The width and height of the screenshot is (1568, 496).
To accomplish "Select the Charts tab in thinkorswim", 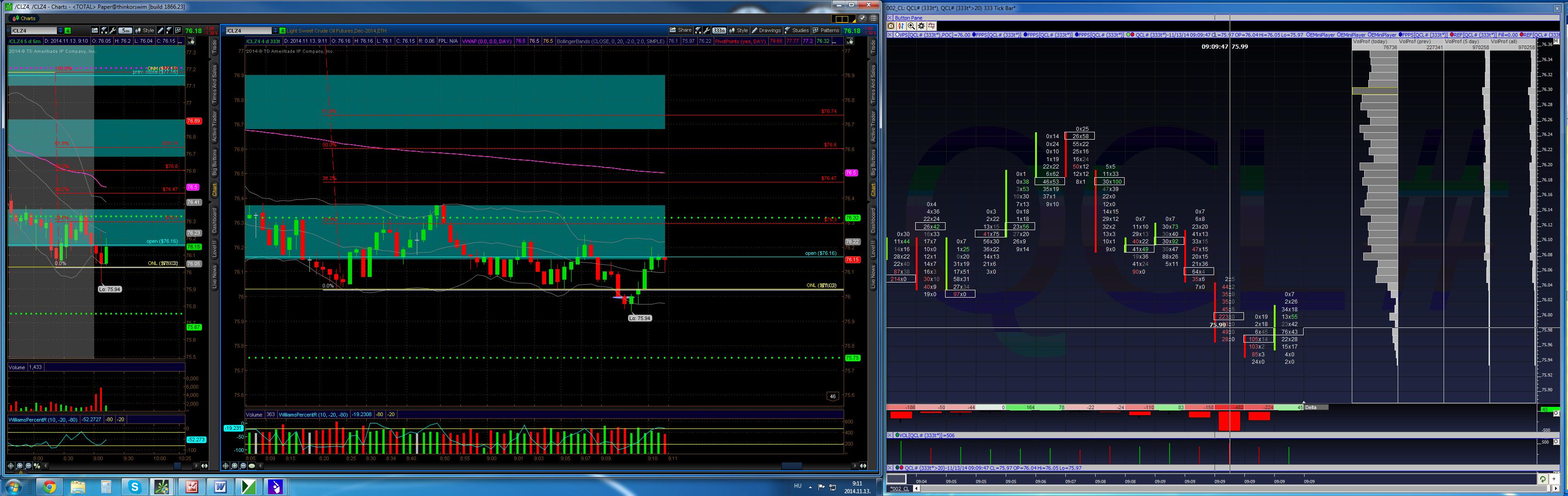I will tap(24, 18).
